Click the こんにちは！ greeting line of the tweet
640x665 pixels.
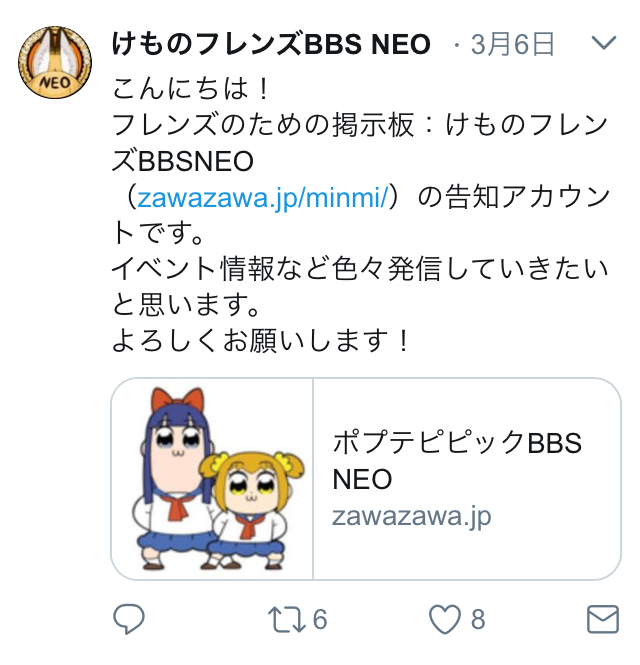point(190,89)
